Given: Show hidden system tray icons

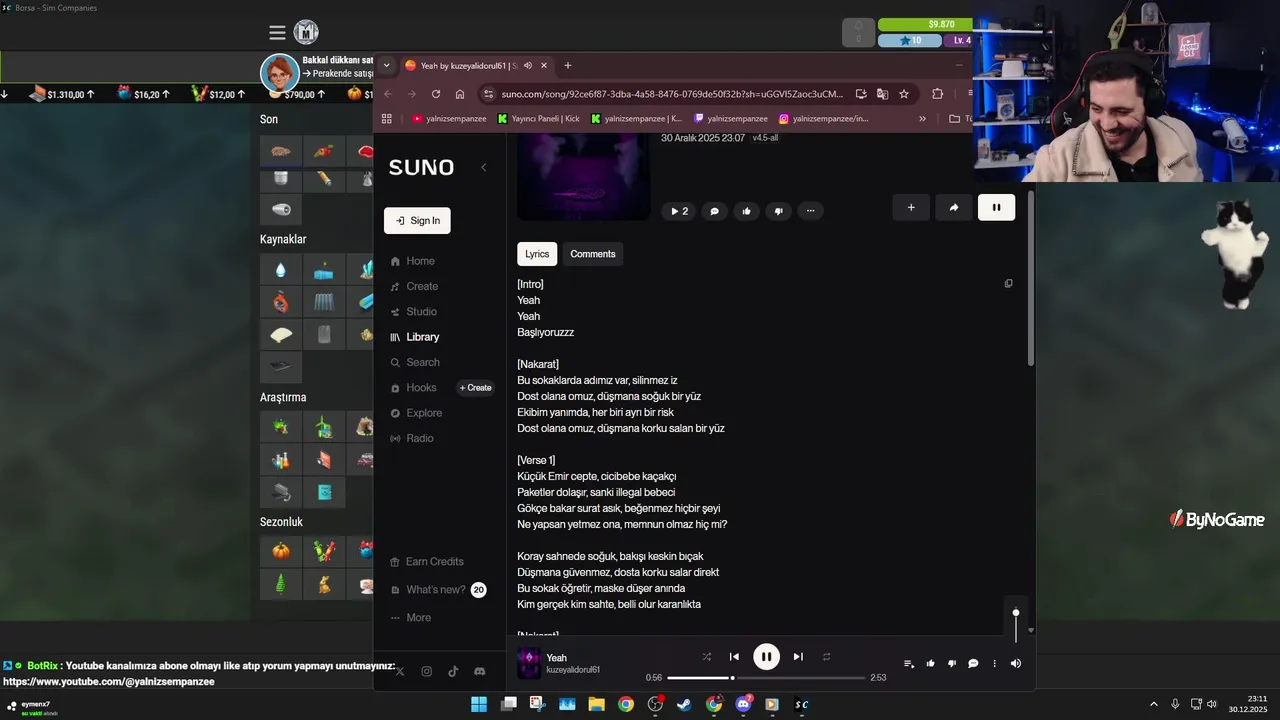Looking at the screenshot, I should point(1153,704).
